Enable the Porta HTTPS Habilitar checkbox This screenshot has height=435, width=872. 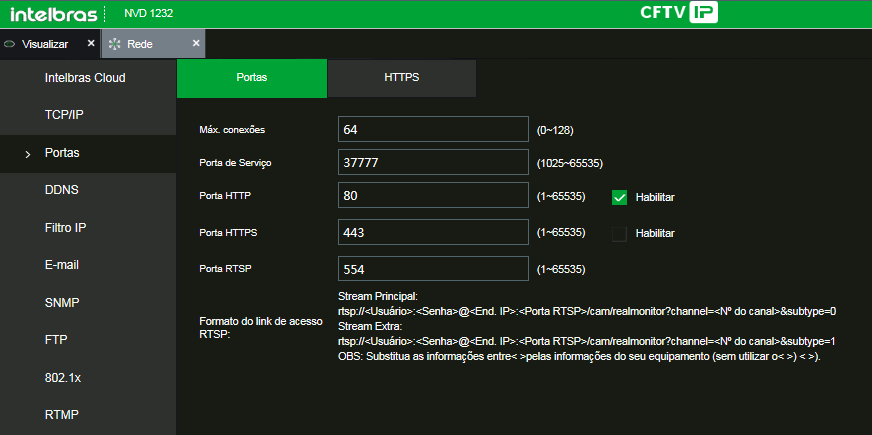point(619,233)
